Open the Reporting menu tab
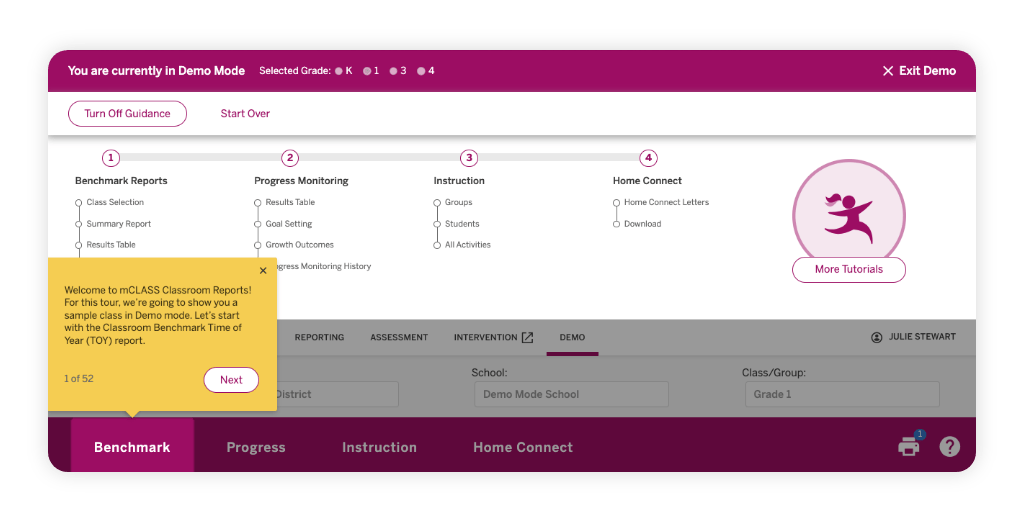This screenshot has height=521, width=1024. pos(319,338)
